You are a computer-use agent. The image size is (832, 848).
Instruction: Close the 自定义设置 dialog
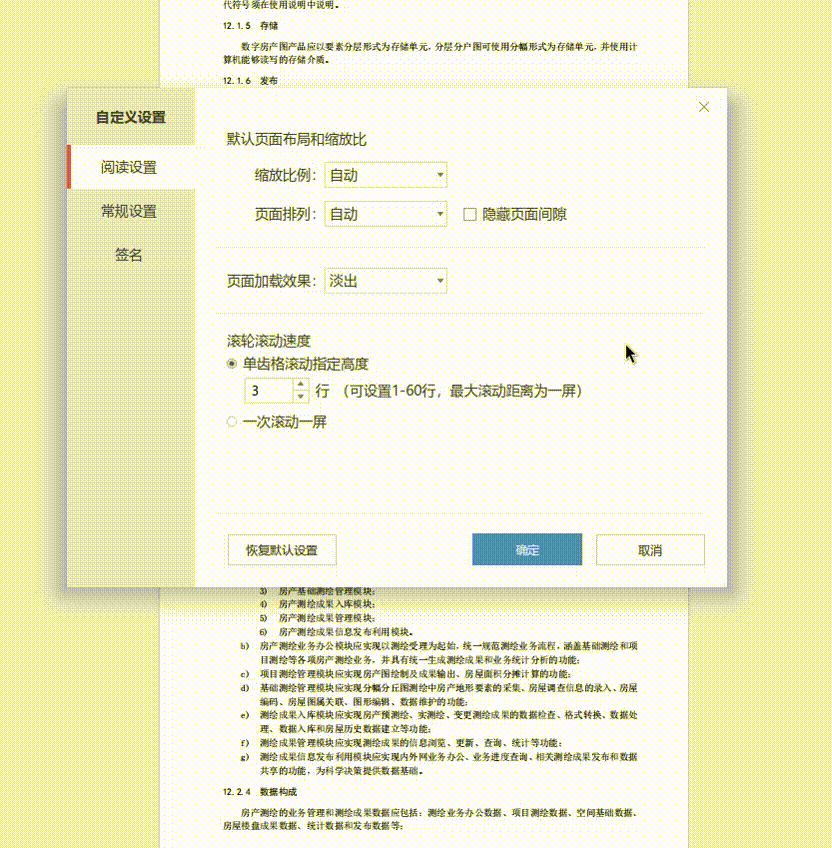(703, 107)
